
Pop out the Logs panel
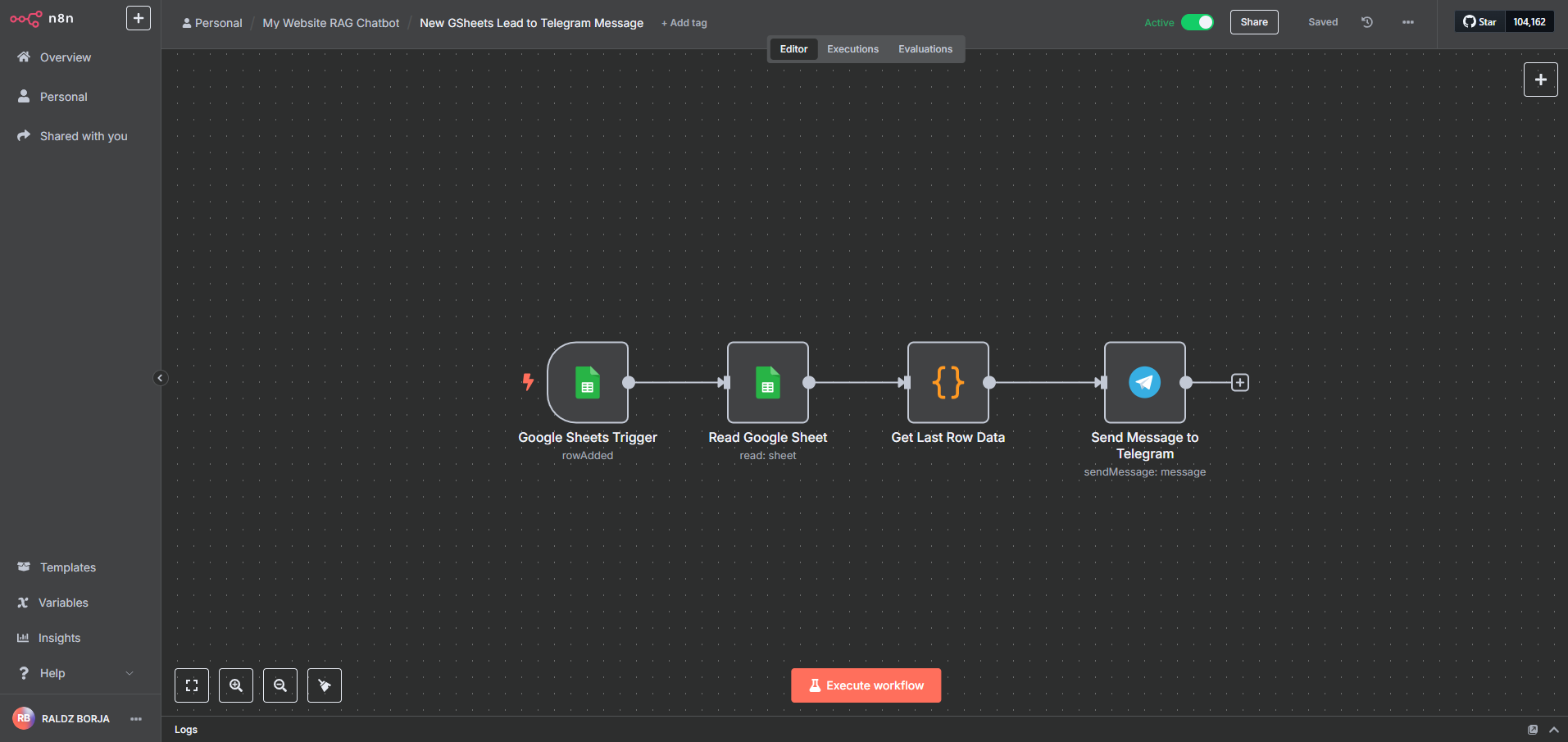pos(1533,730)
